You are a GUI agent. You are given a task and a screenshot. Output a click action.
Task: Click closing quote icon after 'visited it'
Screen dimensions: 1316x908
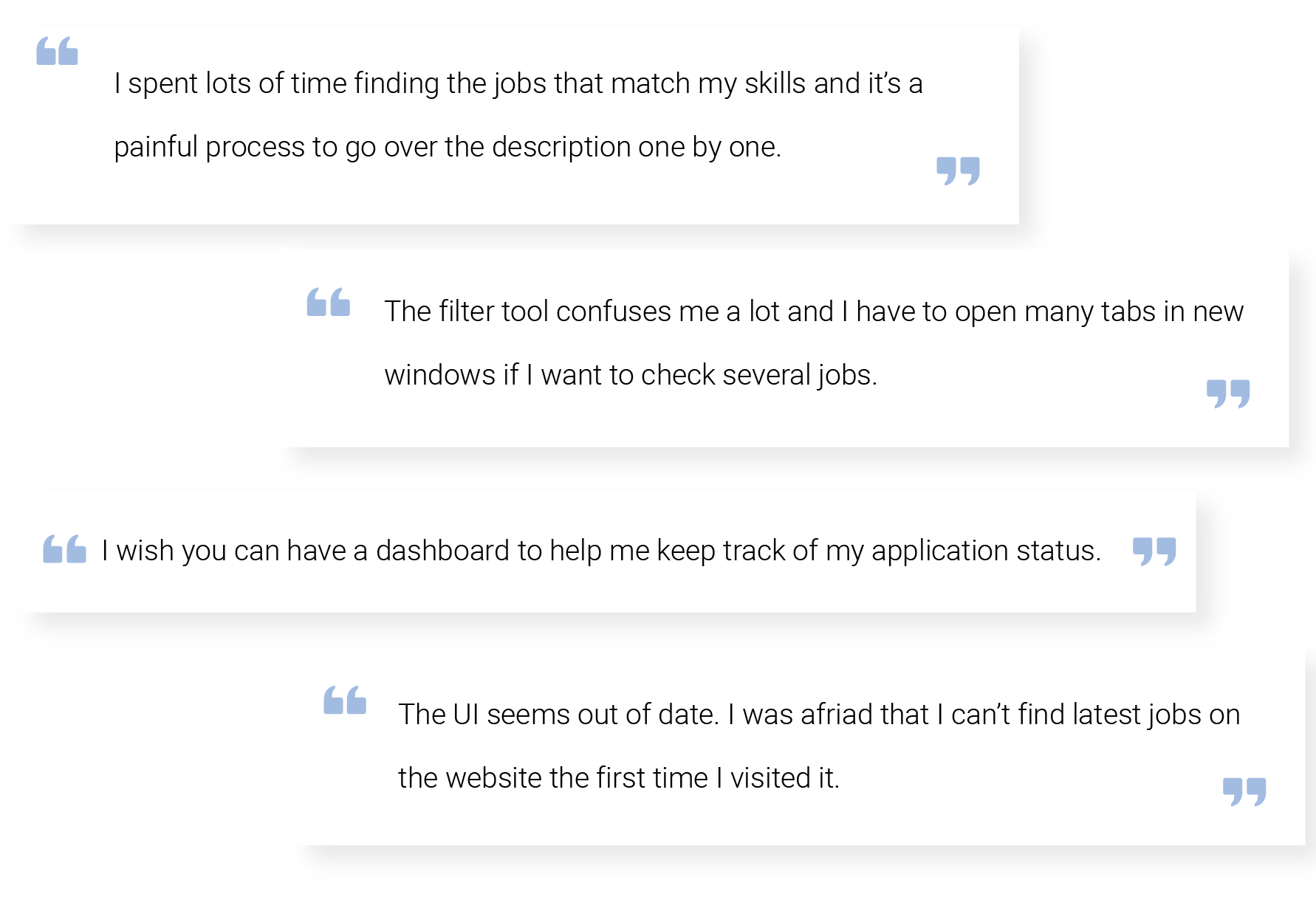click(1244, 792)
